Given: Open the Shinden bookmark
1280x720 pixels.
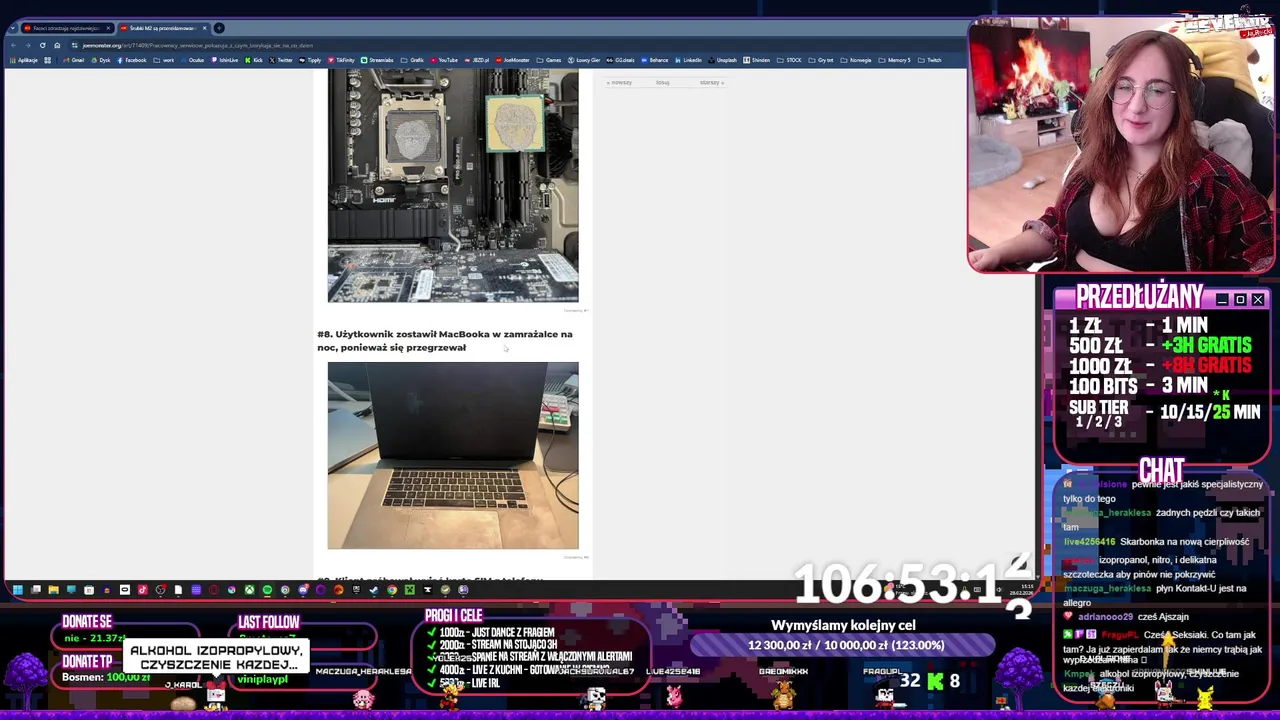Looking at the screenshot, I should (757, 60).
